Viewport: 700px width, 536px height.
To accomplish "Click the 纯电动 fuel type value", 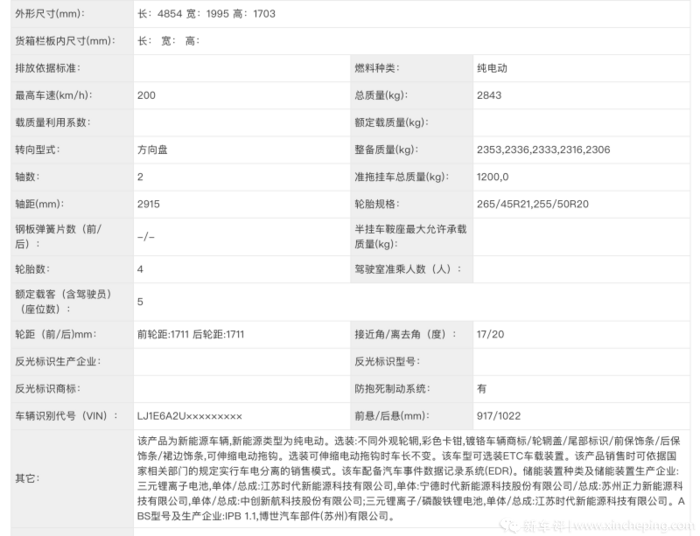I will 492,68.
